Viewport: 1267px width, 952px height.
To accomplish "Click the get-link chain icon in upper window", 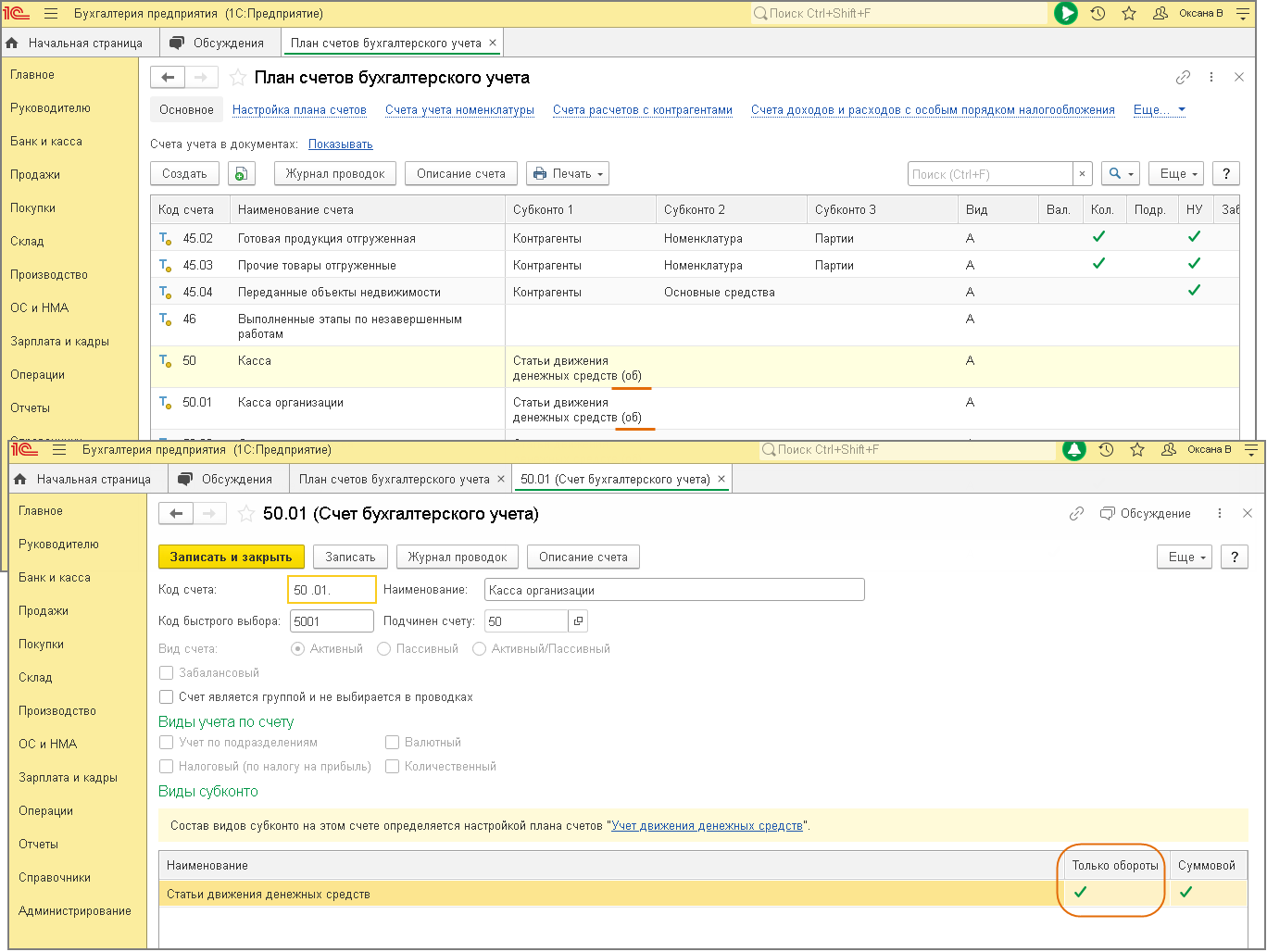I will [1183, 78].
